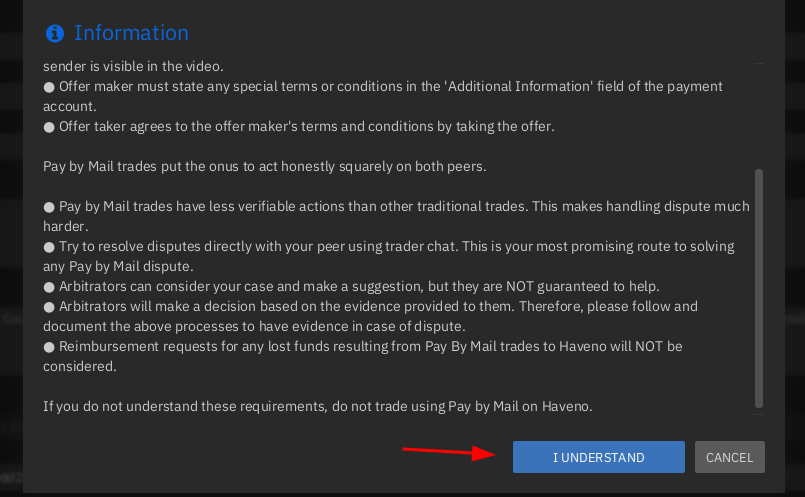The width and height of the screenshot is (805, 497).
Task: Click the 'Information' dialog title
Action: coord(131,33)
